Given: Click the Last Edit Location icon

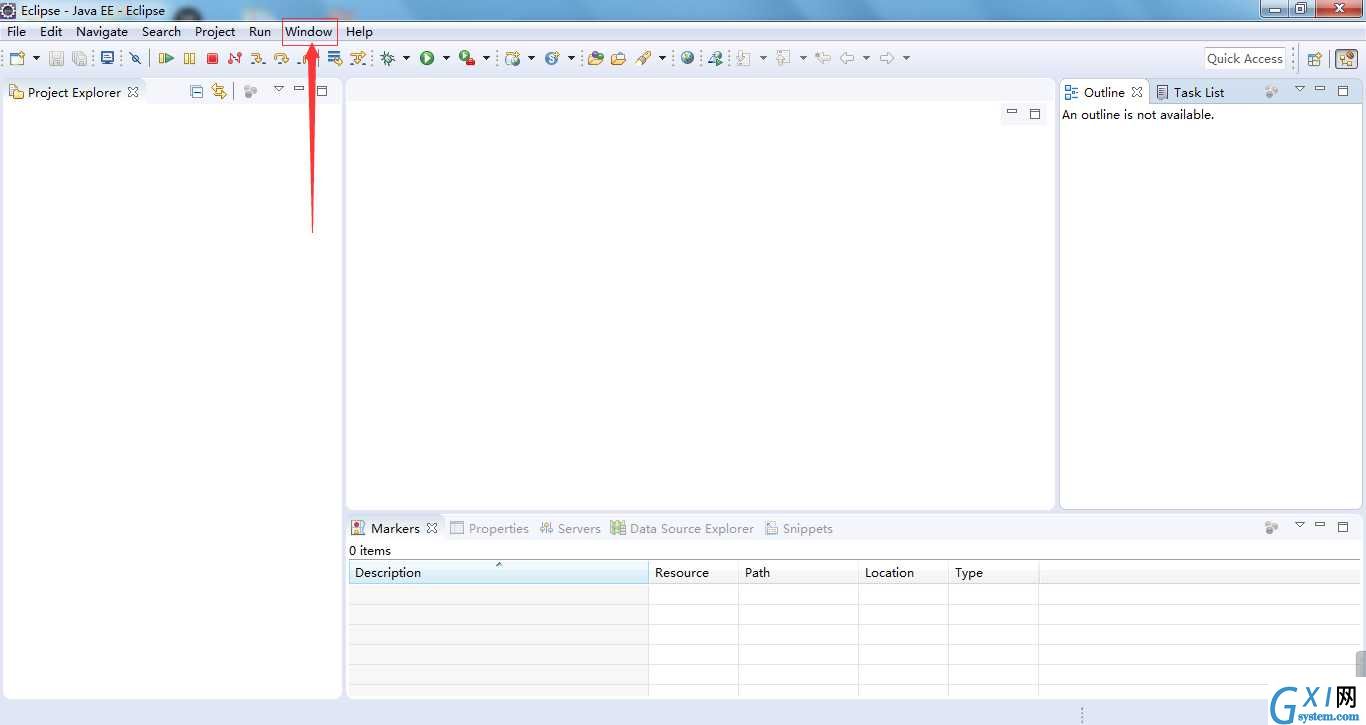Looking at the screenshot, I should (823, 58).
